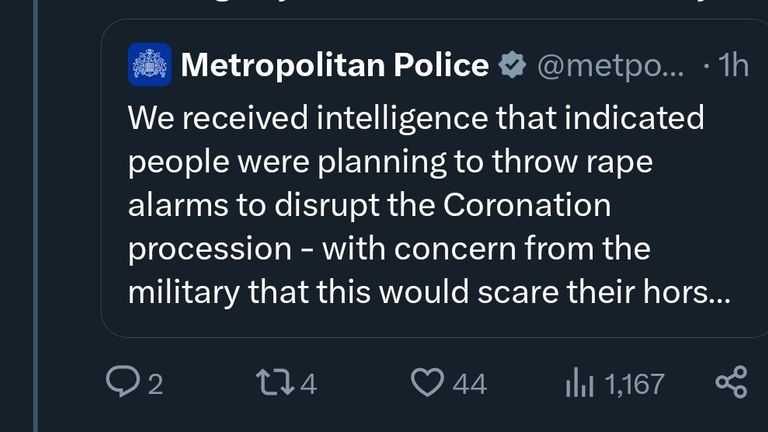This screenshot has width=768, height=432.
Task: Click the @metpo... handle
Action: [x=611, y=66]
